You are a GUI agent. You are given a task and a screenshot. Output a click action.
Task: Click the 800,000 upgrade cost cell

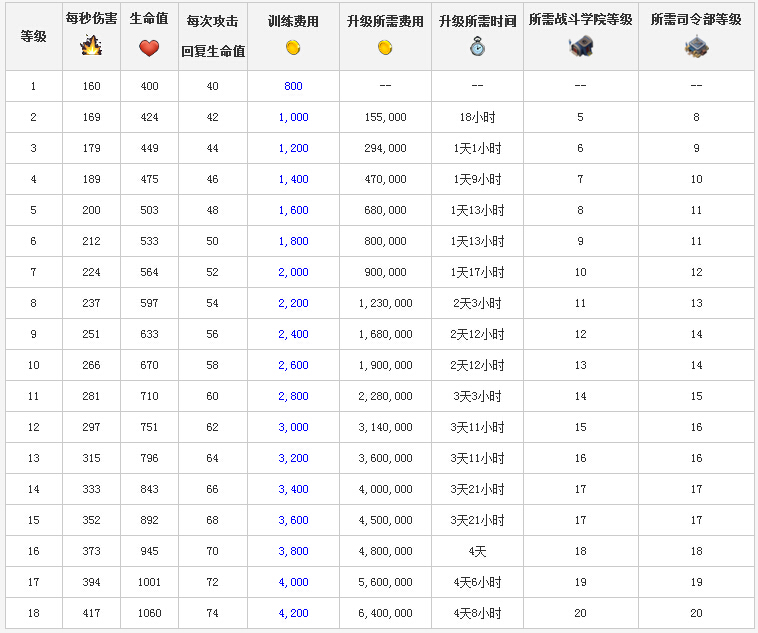tap(385, 241)
